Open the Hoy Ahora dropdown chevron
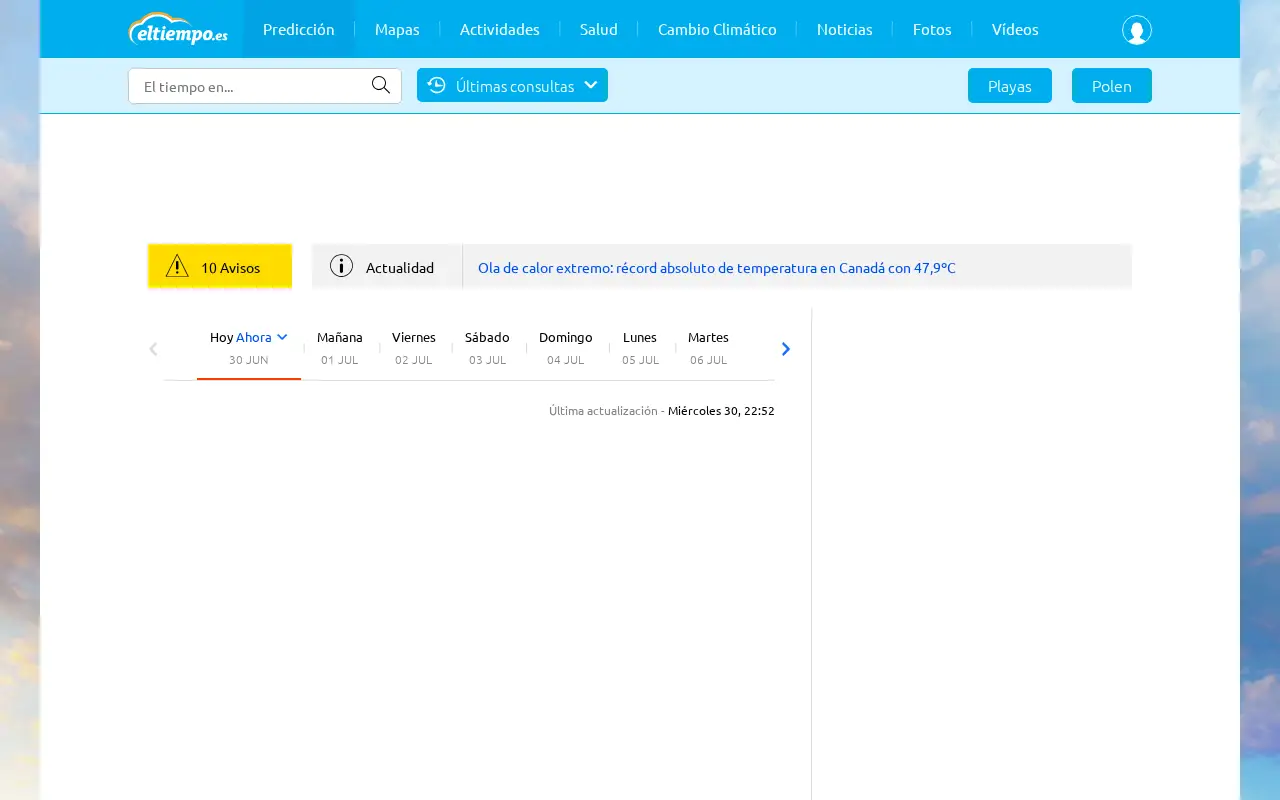Screen dimensions: 1280x800 point(282,337)
